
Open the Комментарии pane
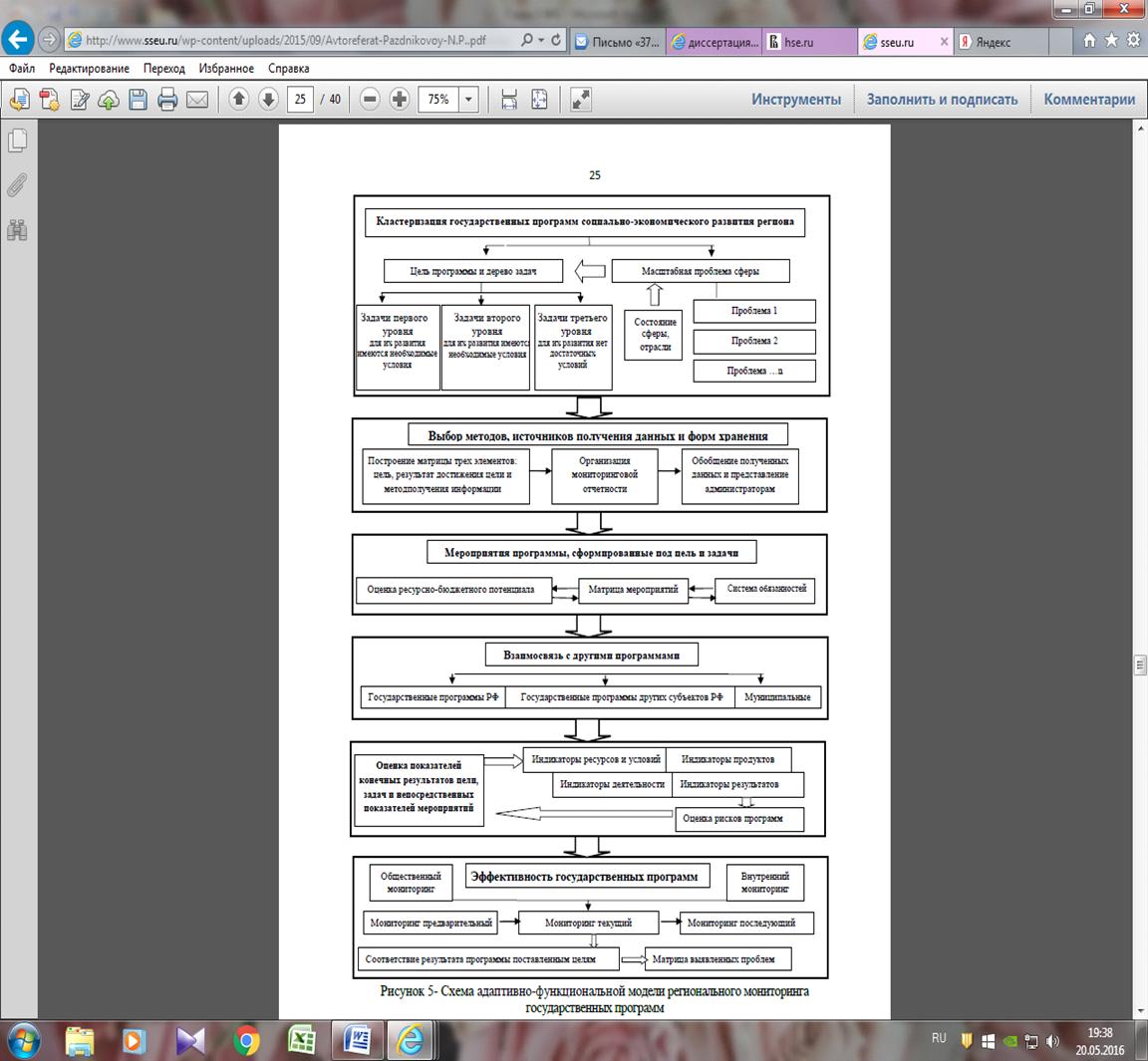click(1089, 100)
